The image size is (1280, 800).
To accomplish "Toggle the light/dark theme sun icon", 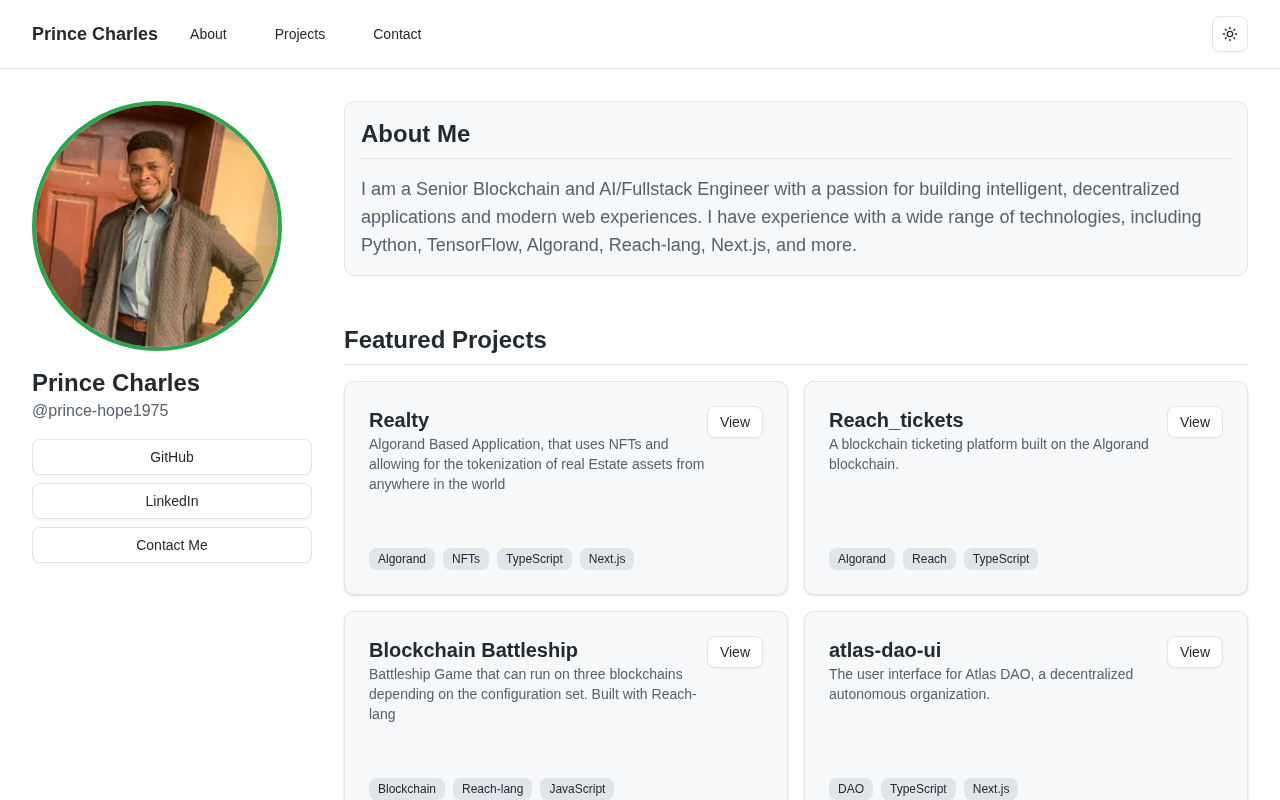I will pos(1229,34).
